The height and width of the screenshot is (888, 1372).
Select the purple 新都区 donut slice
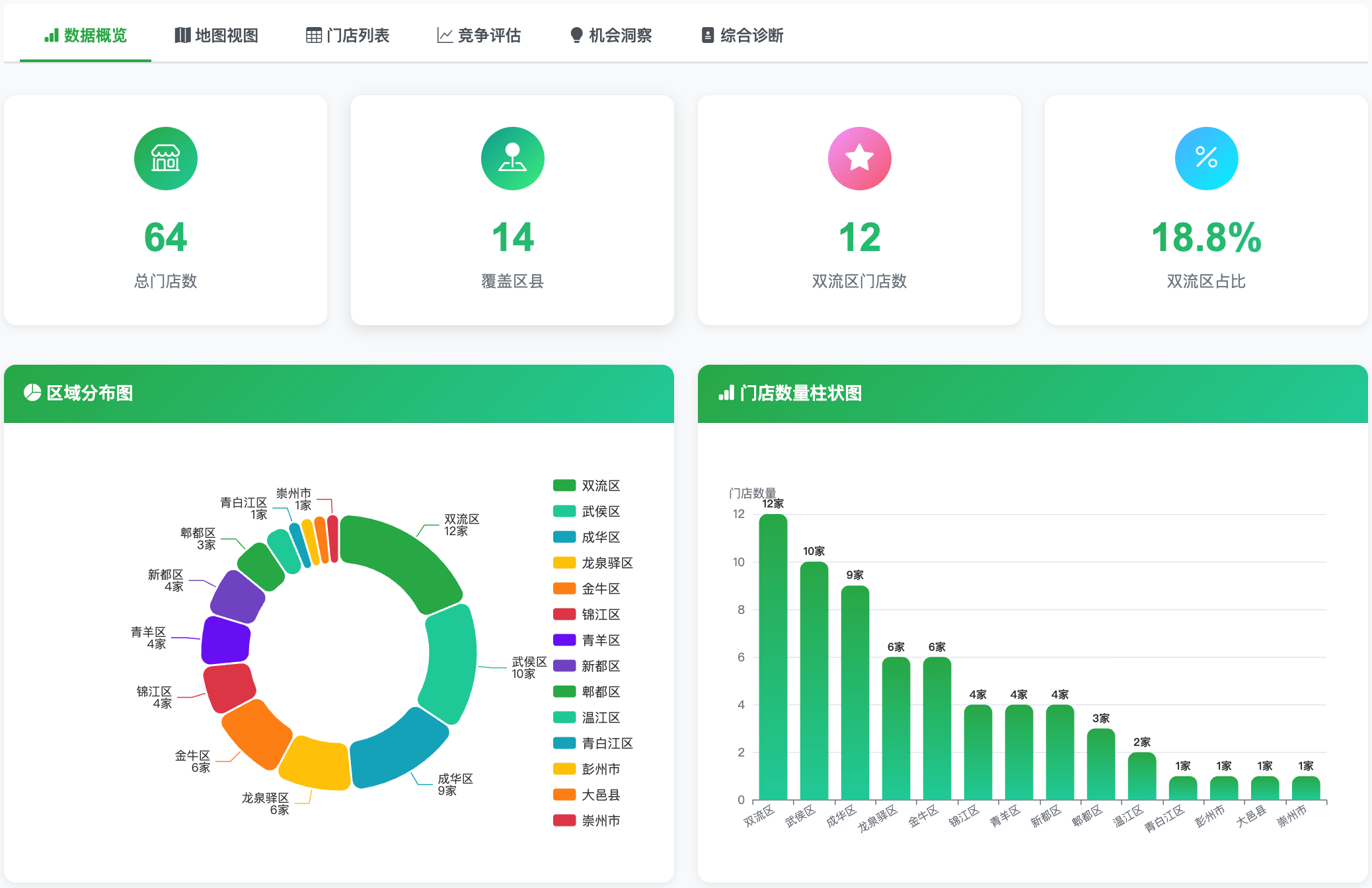tap(238, 597)
